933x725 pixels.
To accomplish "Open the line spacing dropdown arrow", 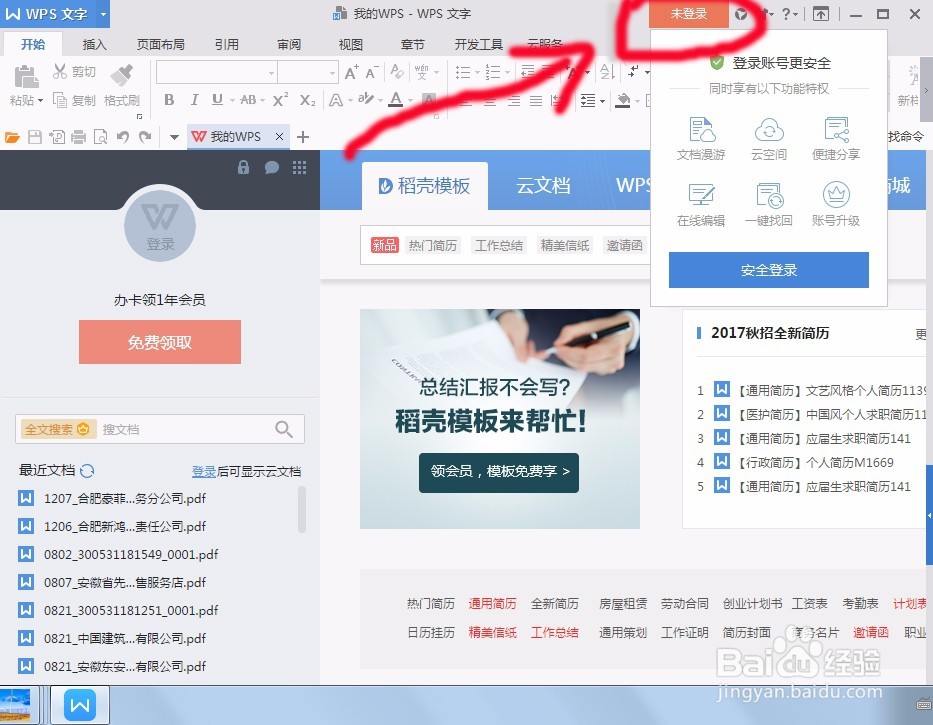I will (602, 101).
